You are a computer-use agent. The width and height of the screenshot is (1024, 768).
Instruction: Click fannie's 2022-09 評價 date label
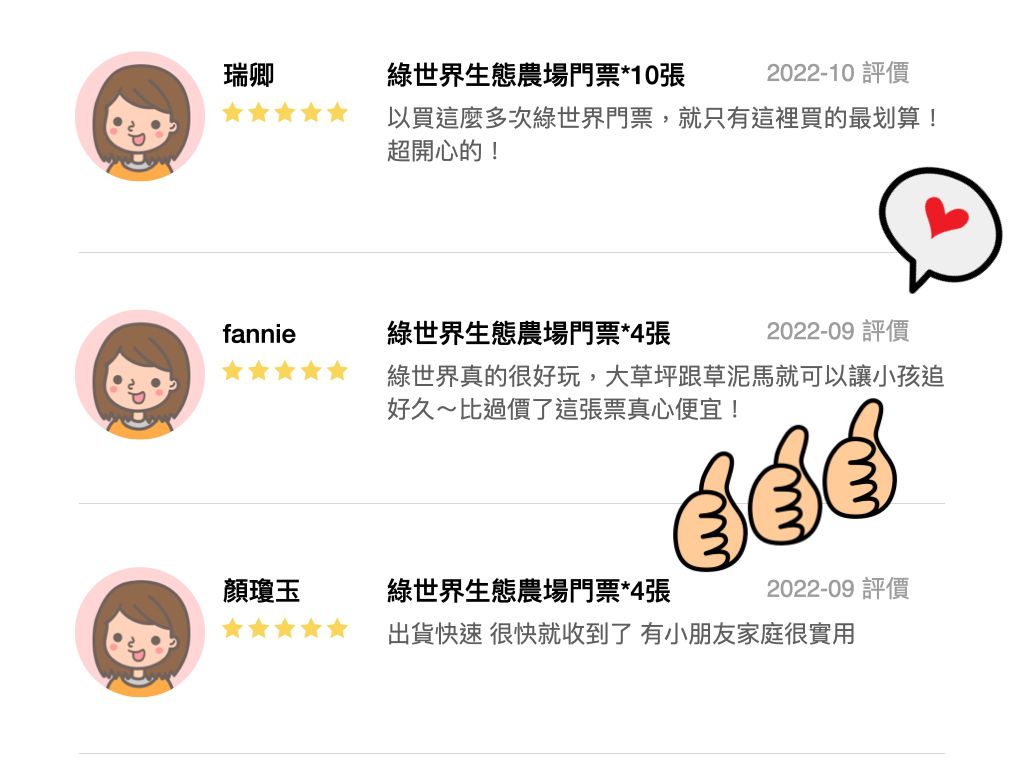(x=838, y=331)
